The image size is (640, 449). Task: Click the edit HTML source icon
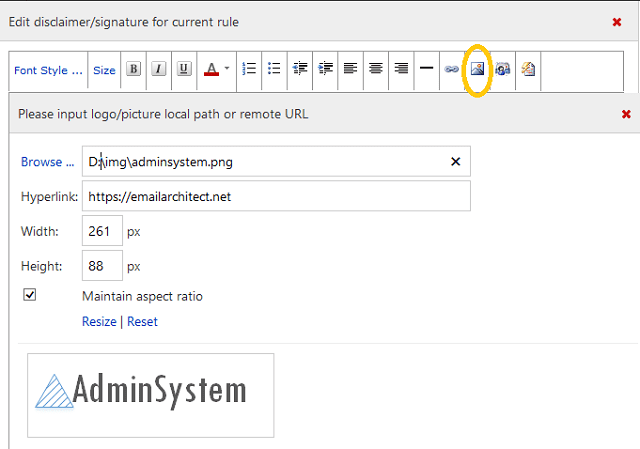coord(528,69)
